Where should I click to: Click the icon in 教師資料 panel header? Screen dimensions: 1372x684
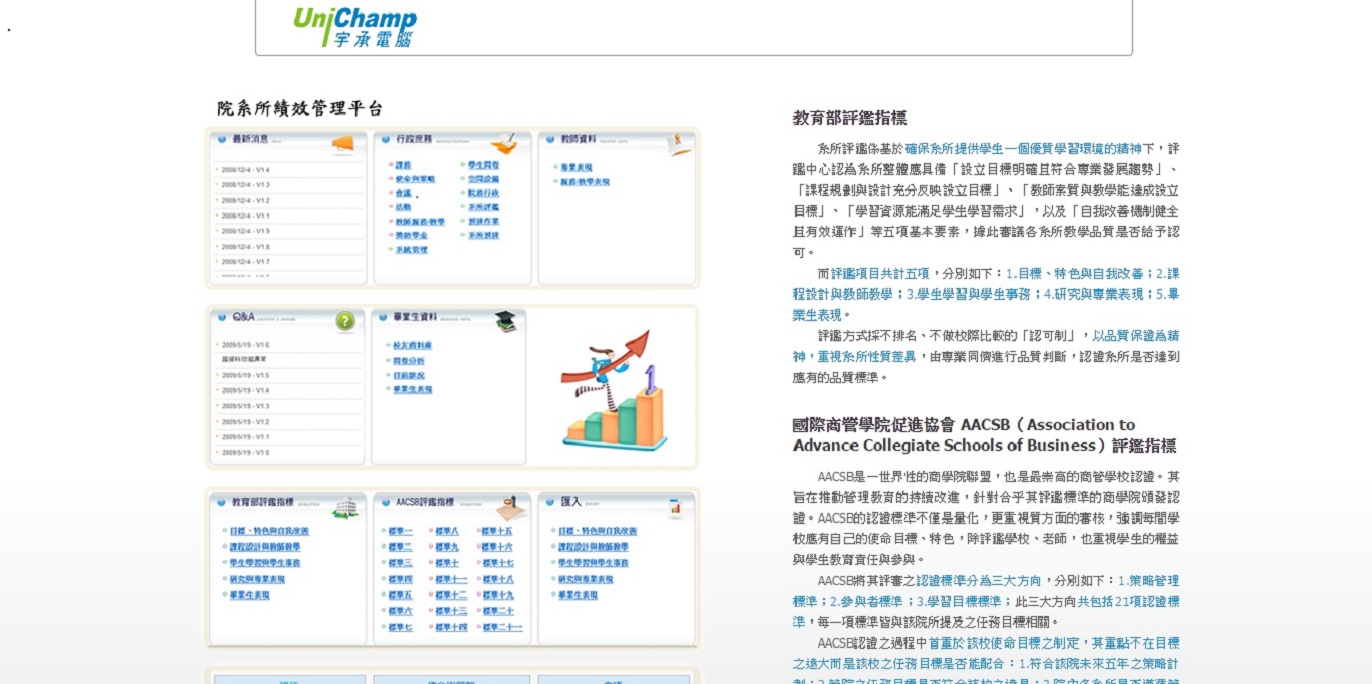pos(680,143)
